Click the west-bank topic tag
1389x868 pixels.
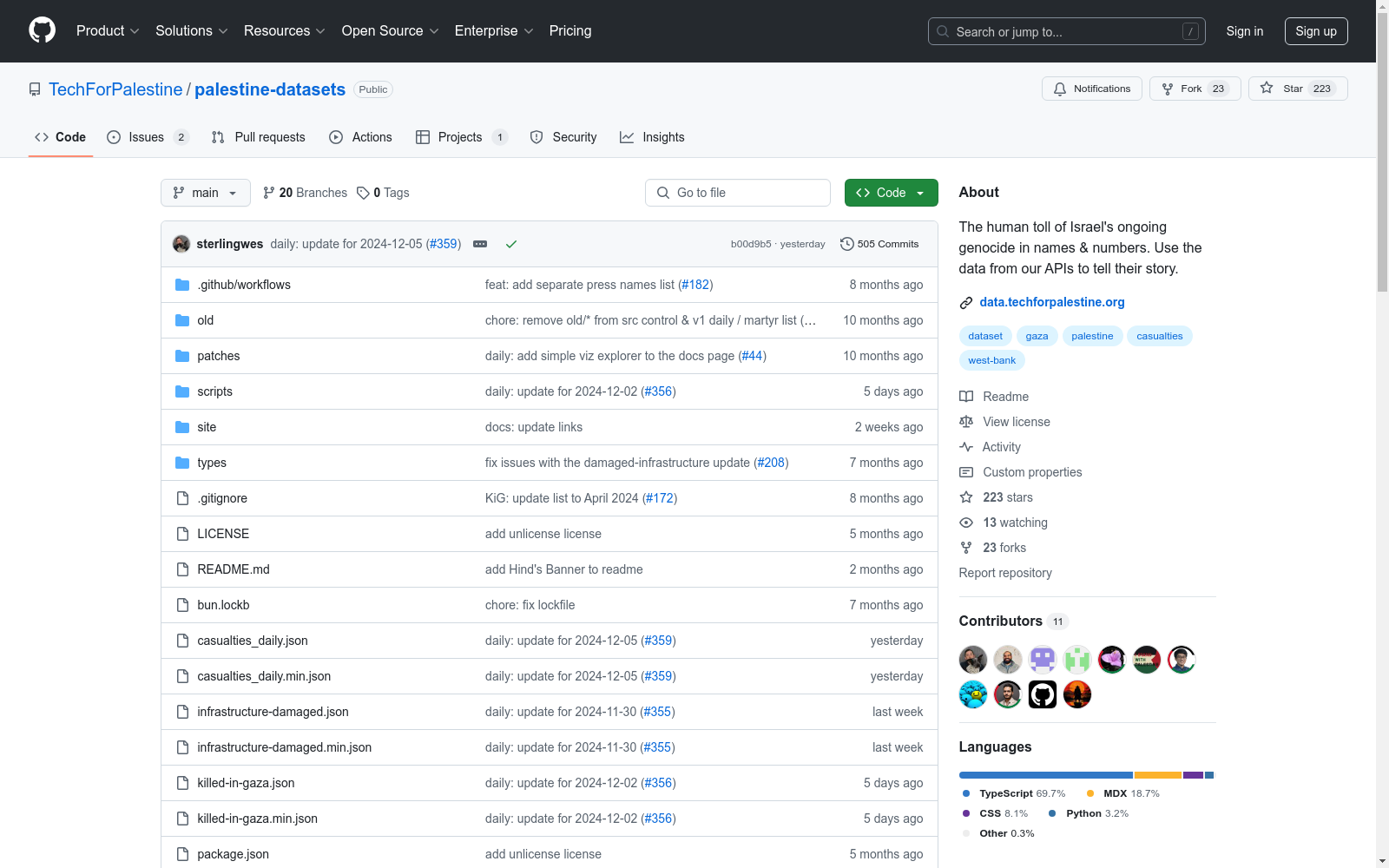click(992, 360)
